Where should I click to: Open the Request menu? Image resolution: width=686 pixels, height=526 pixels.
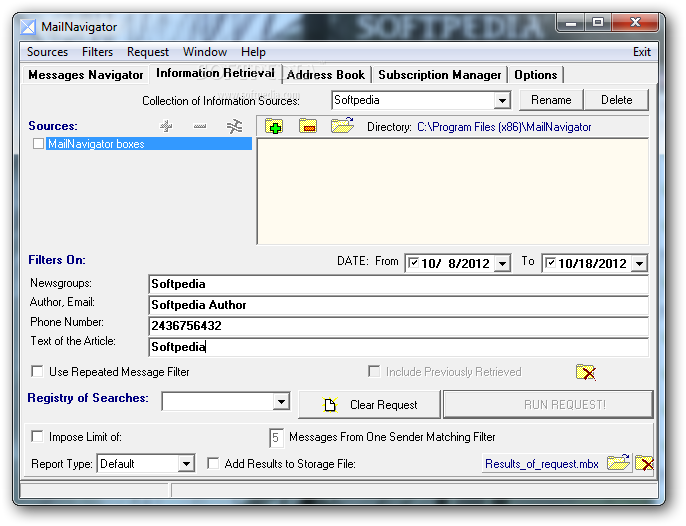pyautogui.click(x=147, y=52)
